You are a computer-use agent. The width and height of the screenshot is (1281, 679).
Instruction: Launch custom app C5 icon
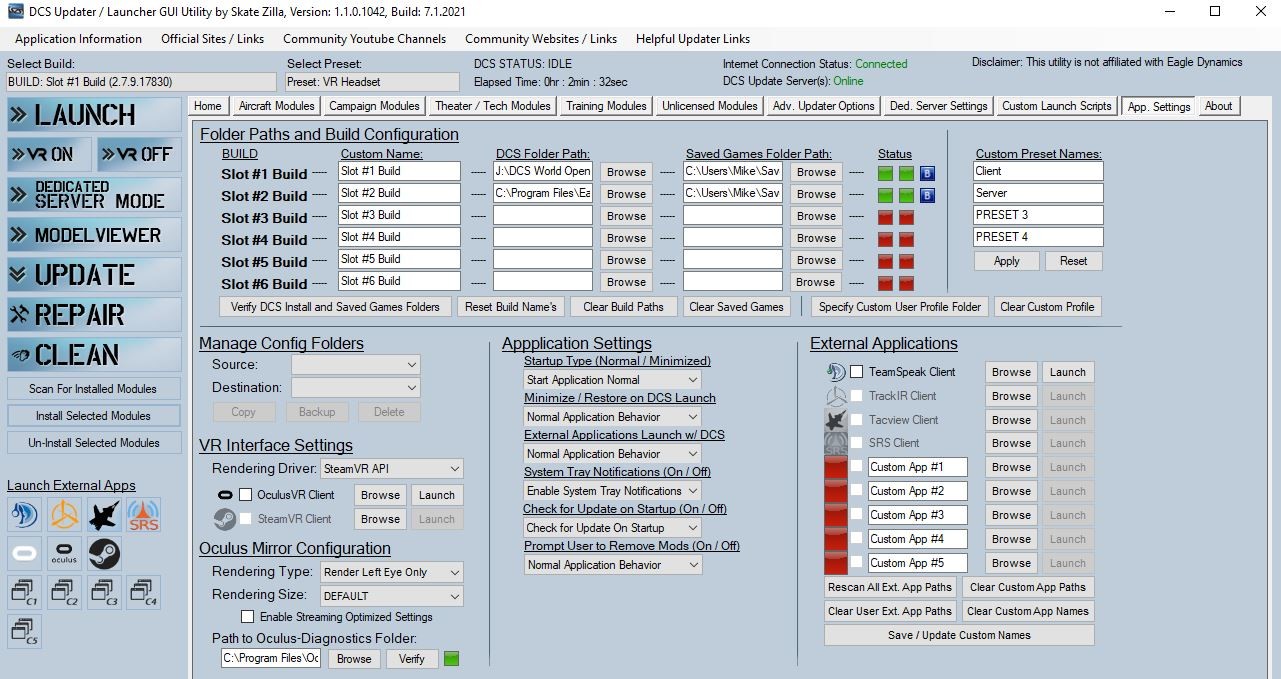coord(24,632)
